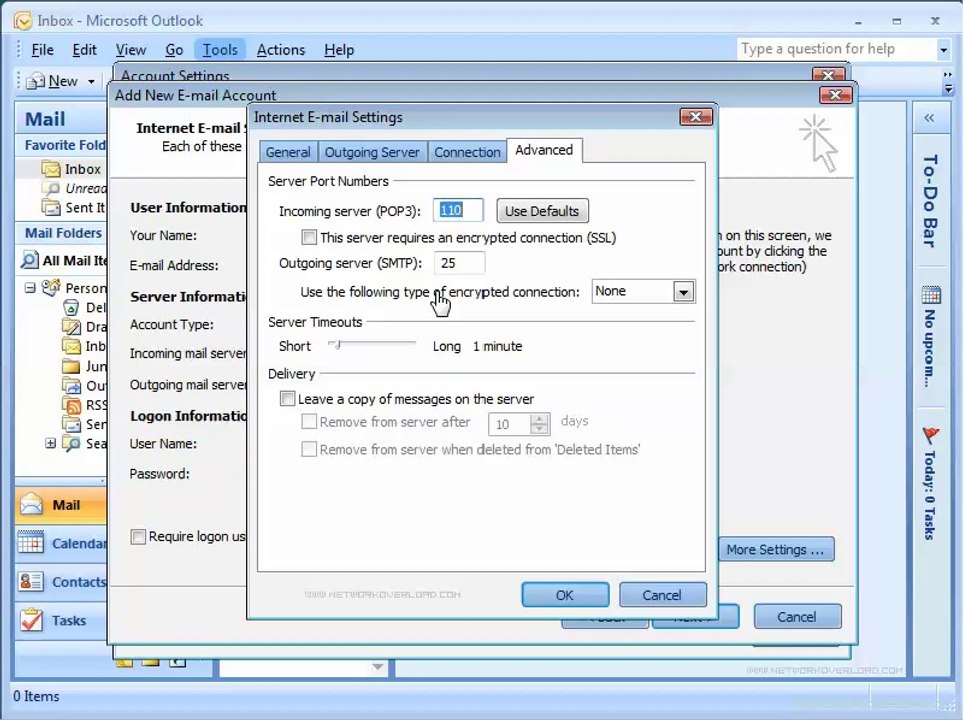Click the Outlook icon in the title bar
This screenshot has width=963, height=720.
tap(23, 21)
